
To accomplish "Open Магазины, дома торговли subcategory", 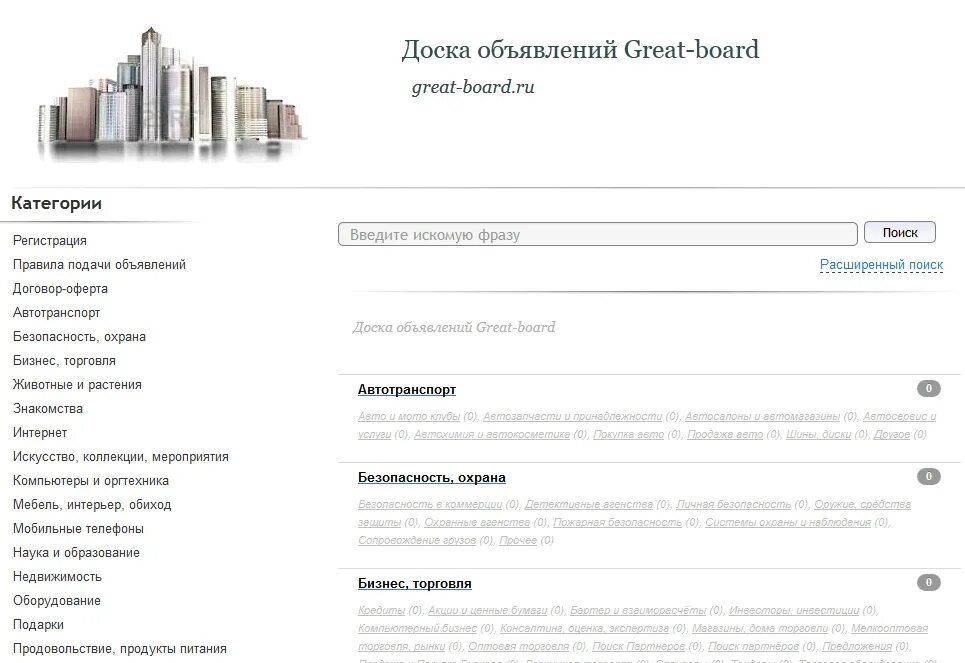I will coord(760,629).
